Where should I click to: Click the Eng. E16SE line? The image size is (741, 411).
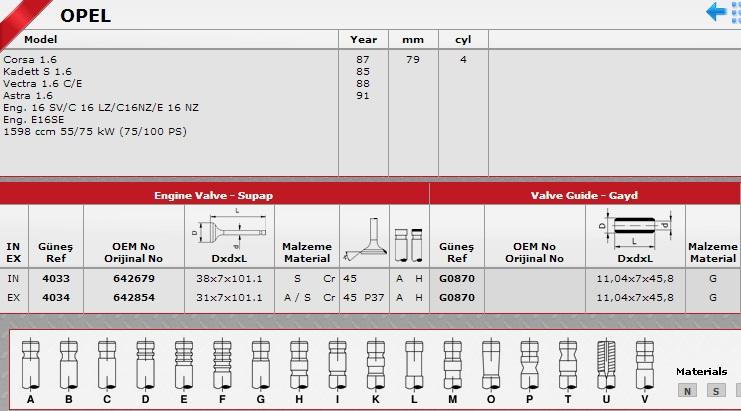pyautogui.click(x=34, y=120)
